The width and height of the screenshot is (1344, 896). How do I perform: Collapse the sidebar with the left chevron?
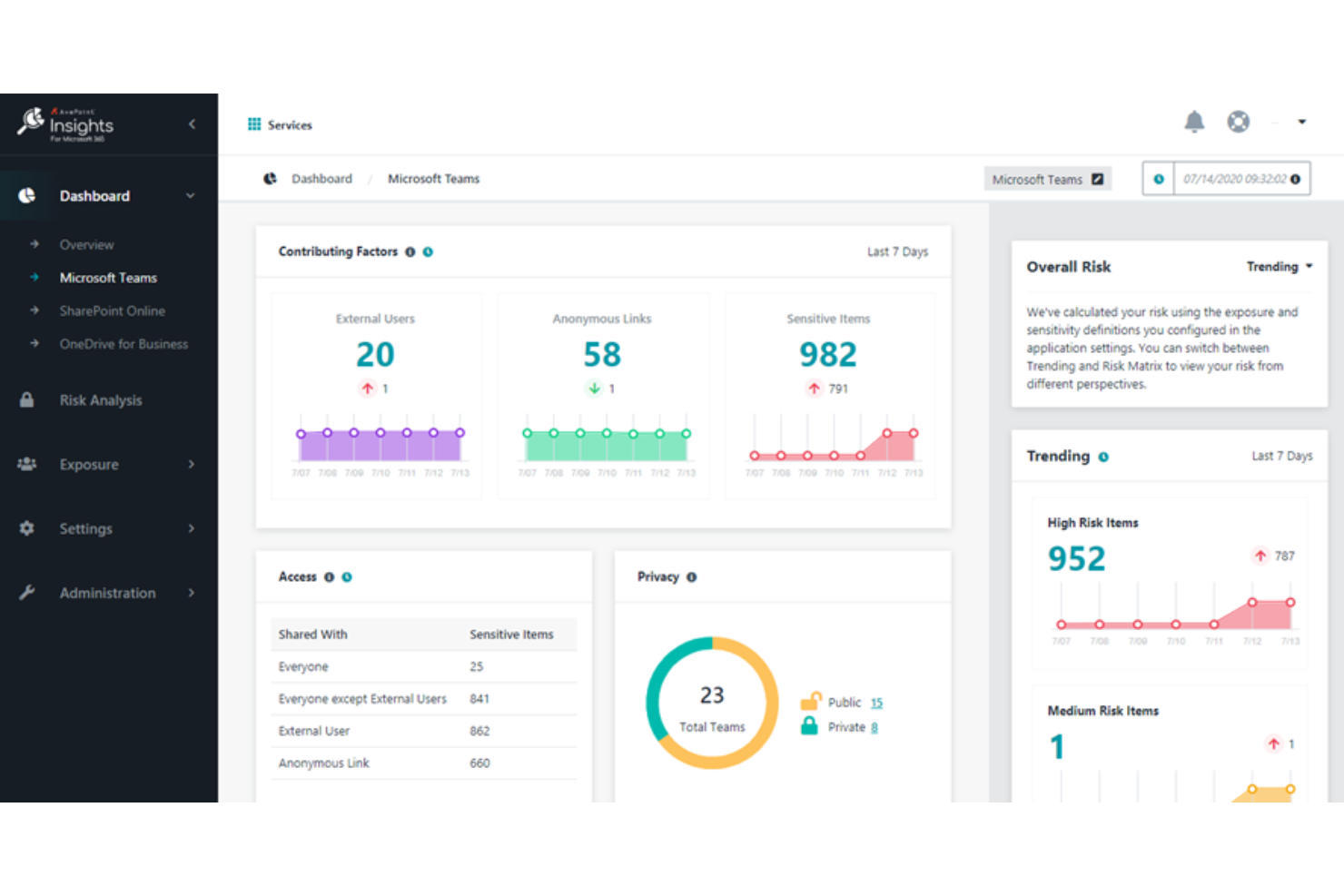[192, 123]
